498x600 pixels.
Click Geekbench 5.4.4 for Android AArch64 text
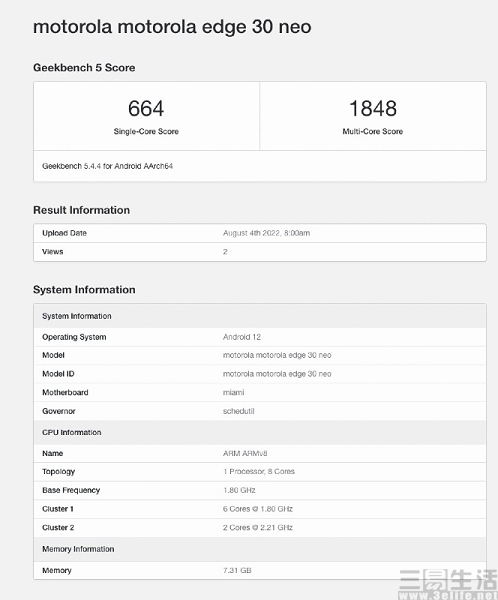[x=108, y=166]
